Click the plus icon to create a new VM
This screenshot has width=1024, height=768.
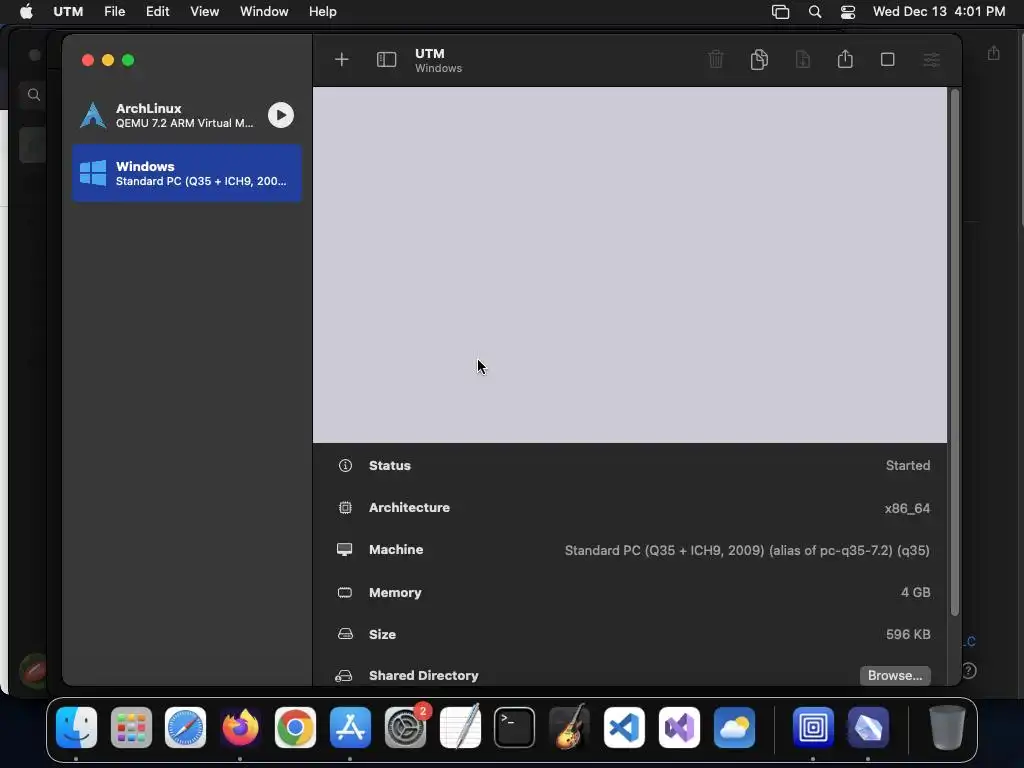click(x=342, y=60)
